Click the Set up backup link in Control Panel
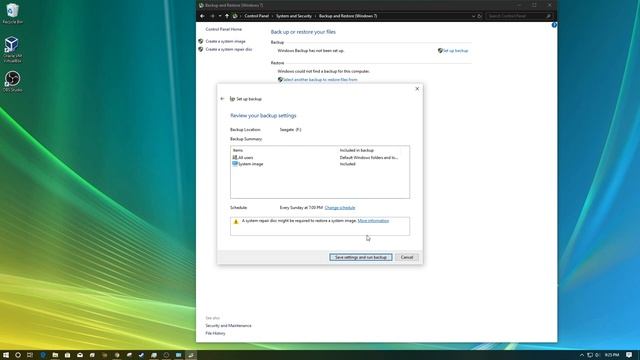 [456, 51]
